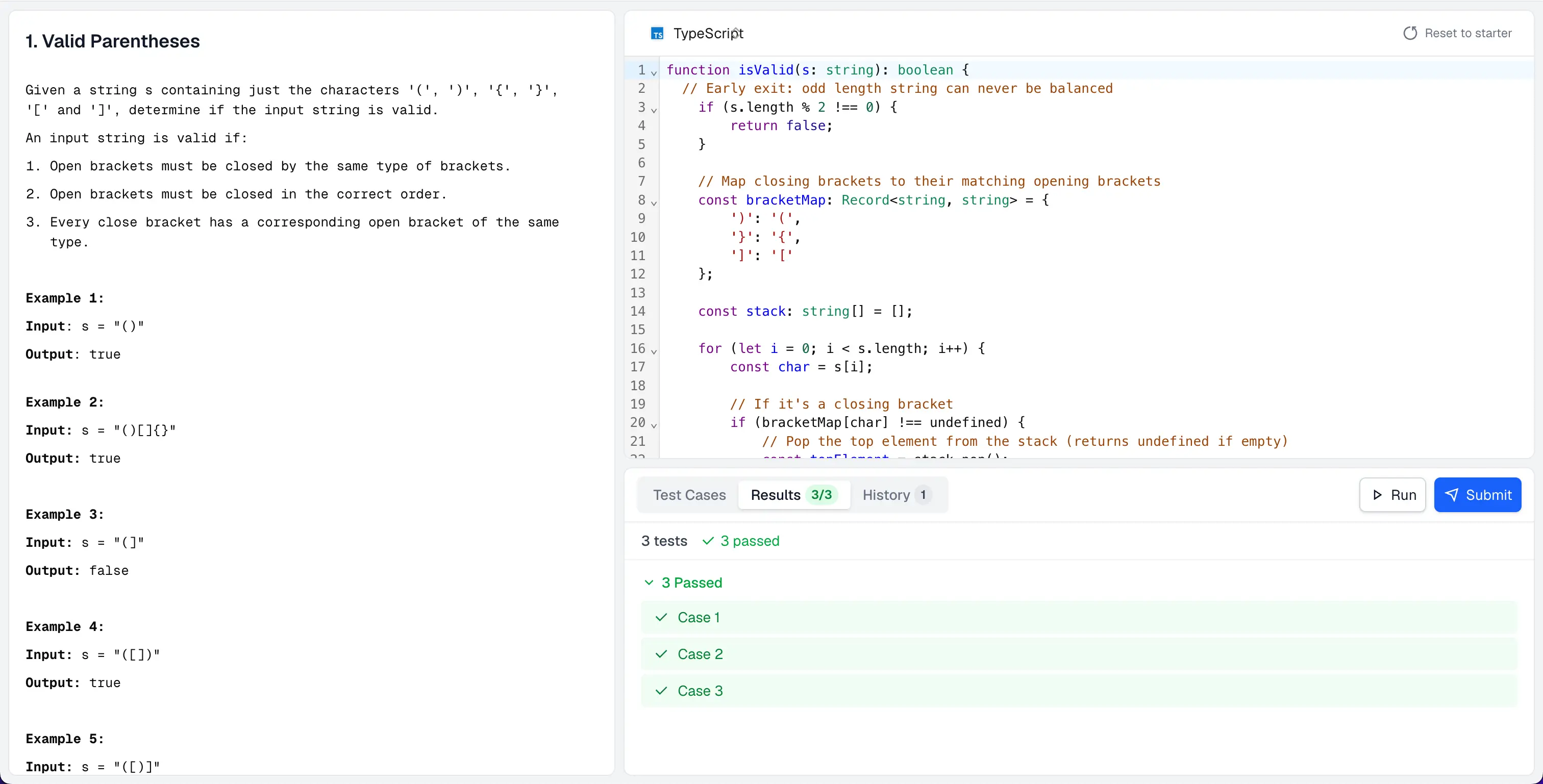Click the green checkmark next to Case 3
The image size is (1543, 784).
[x=661, y=691]
